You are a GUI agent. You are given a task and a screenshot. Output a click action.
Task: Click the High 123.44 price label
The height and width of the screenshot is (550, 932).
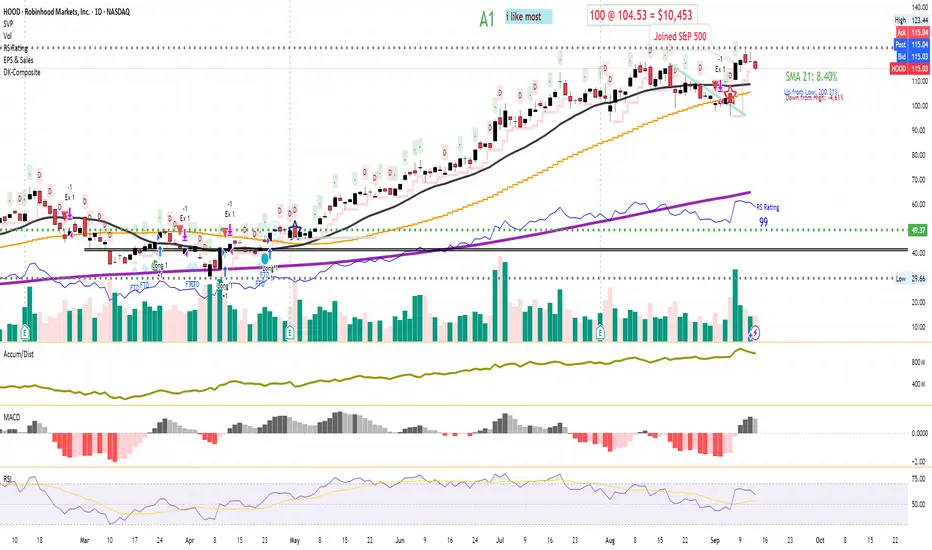pyautogui.click(x=911, y=20)
